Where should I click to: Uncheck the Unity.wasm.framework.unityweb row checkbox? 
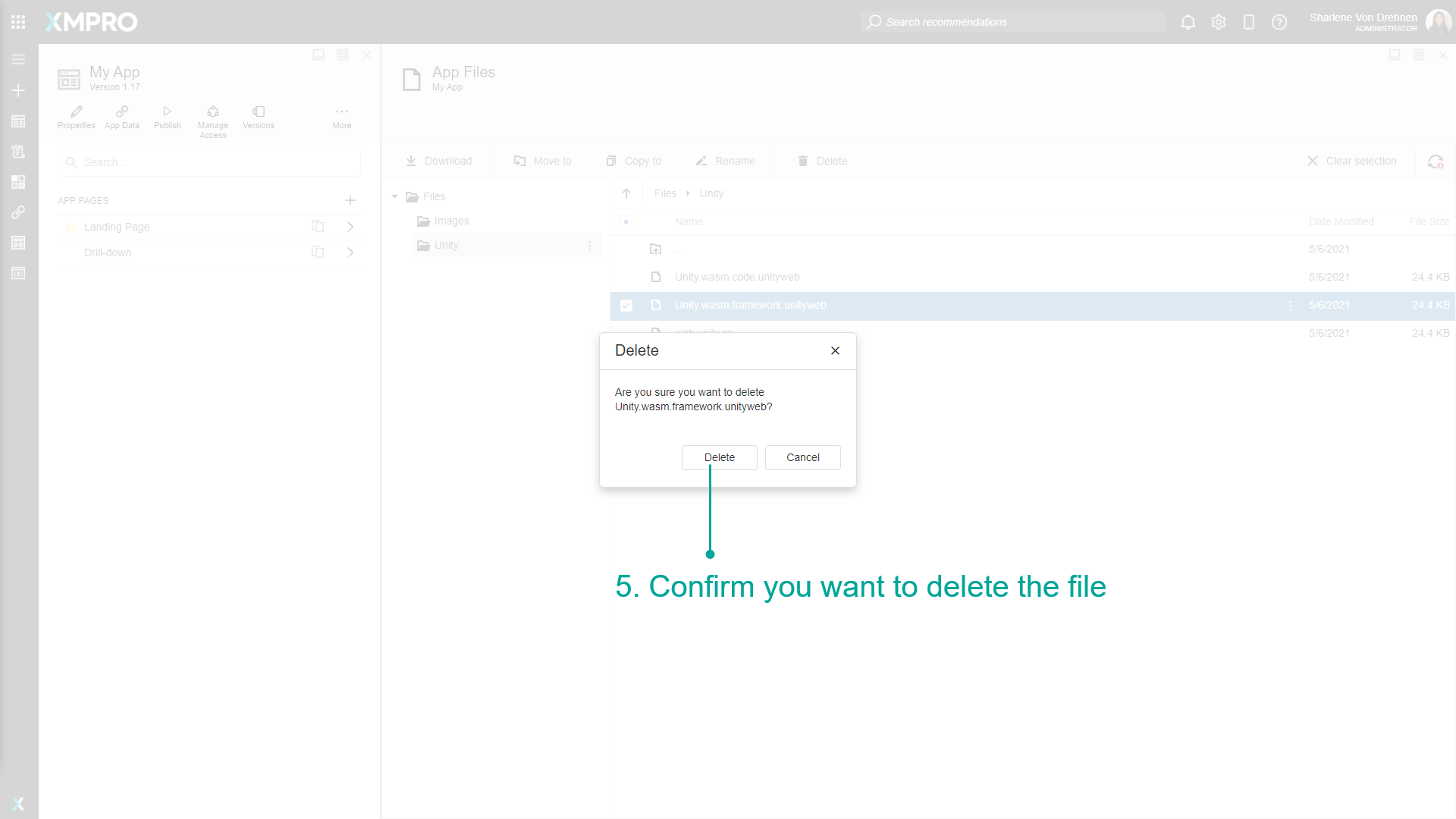point(626,305)
